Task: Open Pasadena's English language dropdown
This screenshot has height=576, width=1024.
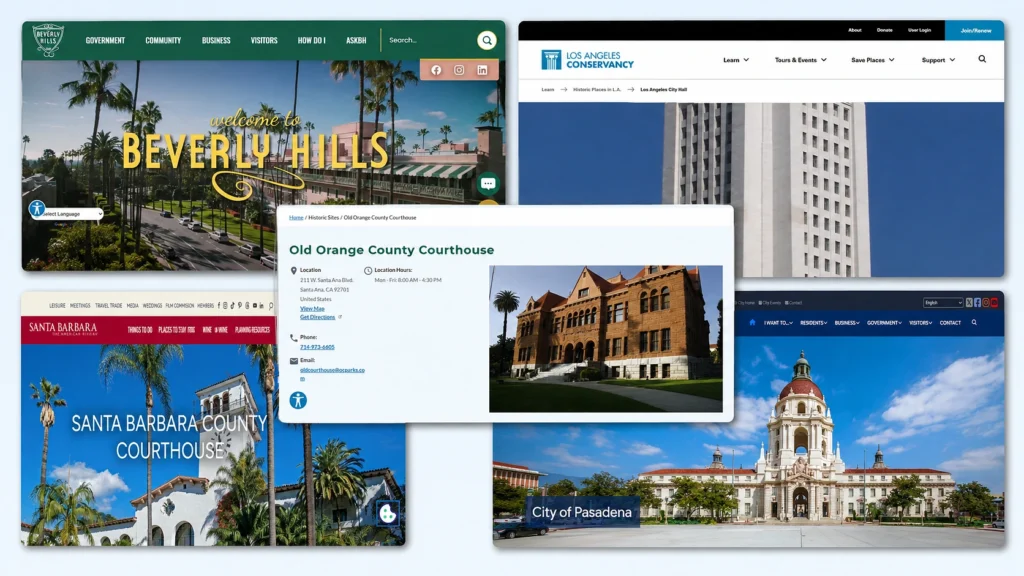Action: point(943,302)
